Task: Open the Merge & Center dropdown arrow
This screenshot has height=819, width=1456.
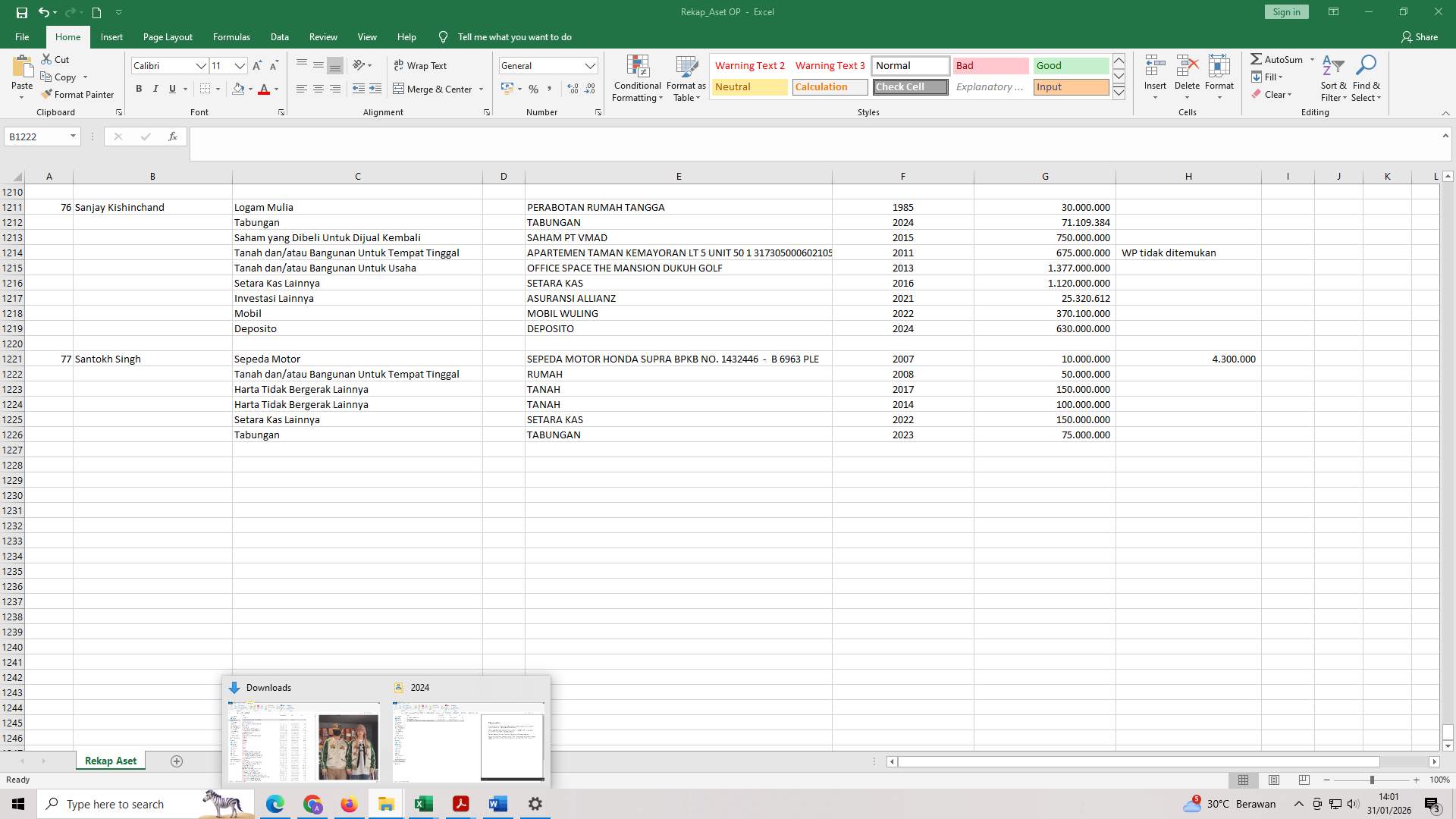Action: coord(481,89)
